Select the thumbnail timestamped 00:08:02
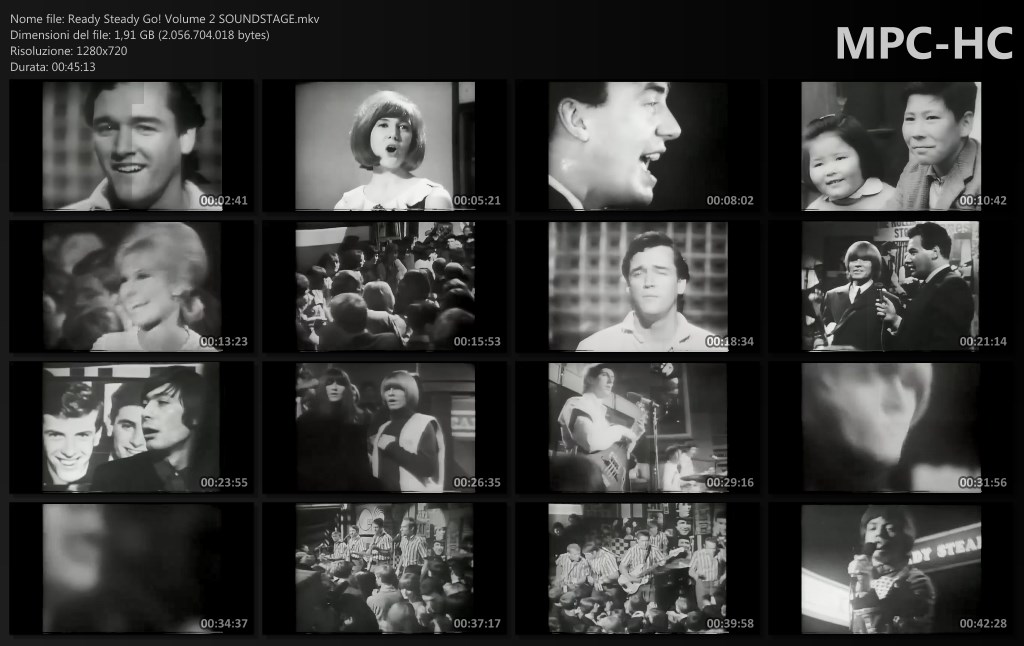The height and width of the screenshot is (646, 1024). (638, 146)
